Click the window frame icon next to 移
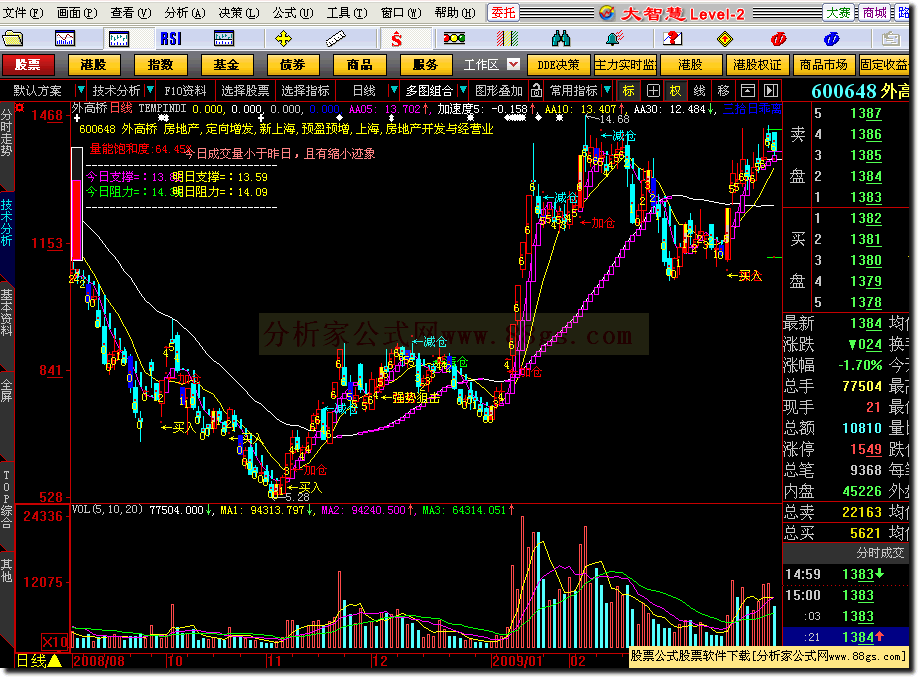Screen dimensions: 921x679 click(x=747, y=90)
